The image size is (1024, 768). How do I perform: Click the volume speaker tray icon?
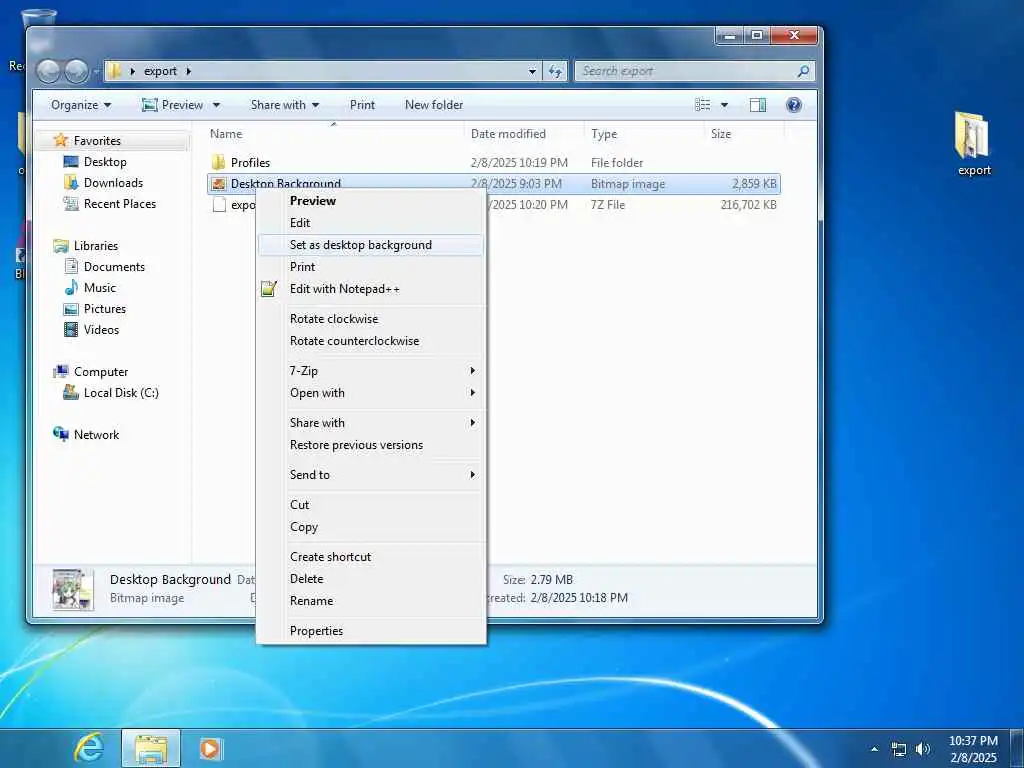click(x=923, y=749)
